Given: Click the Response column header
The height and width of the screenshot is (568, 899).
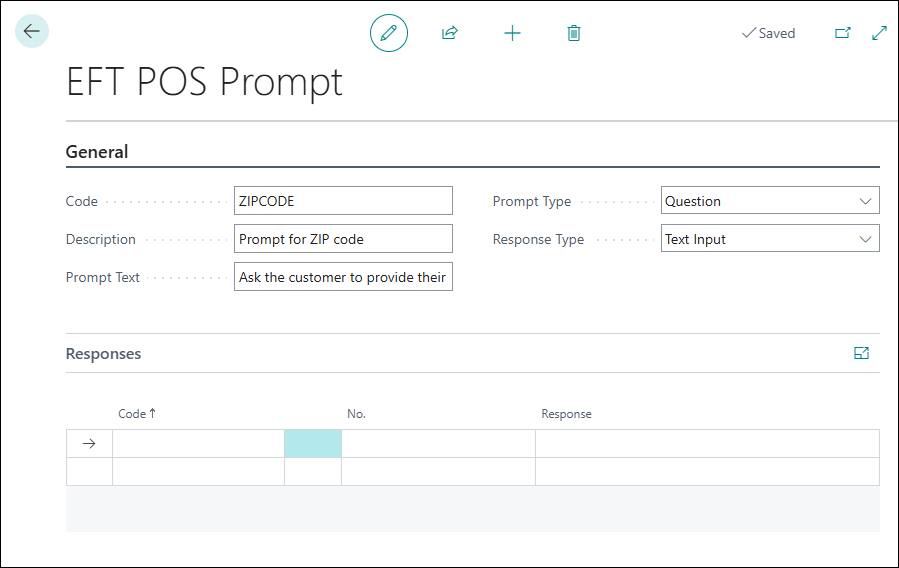Looking at the screenshot, I should click(x=566, y=414).
